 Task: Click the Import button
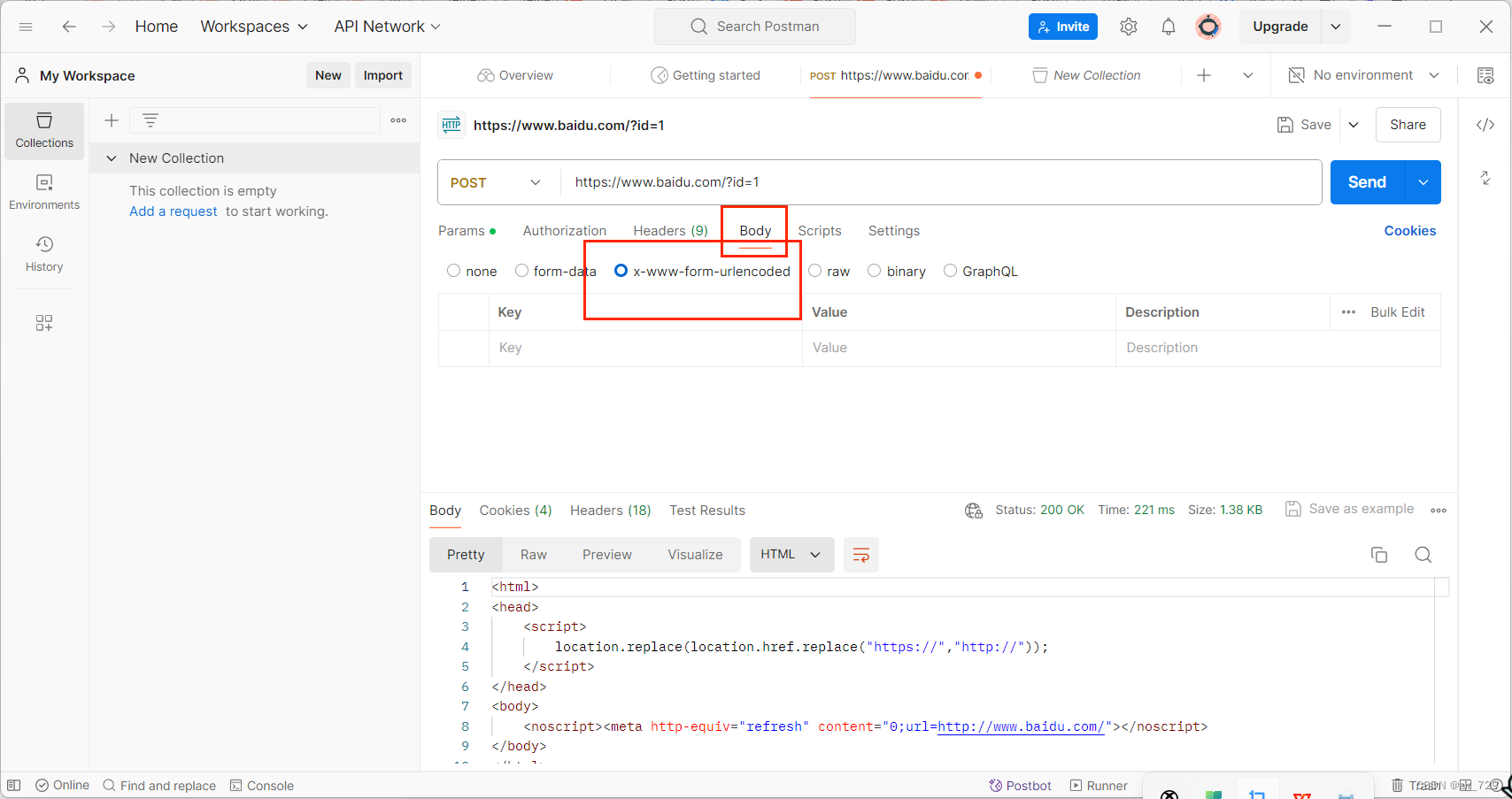pos(383,75)
